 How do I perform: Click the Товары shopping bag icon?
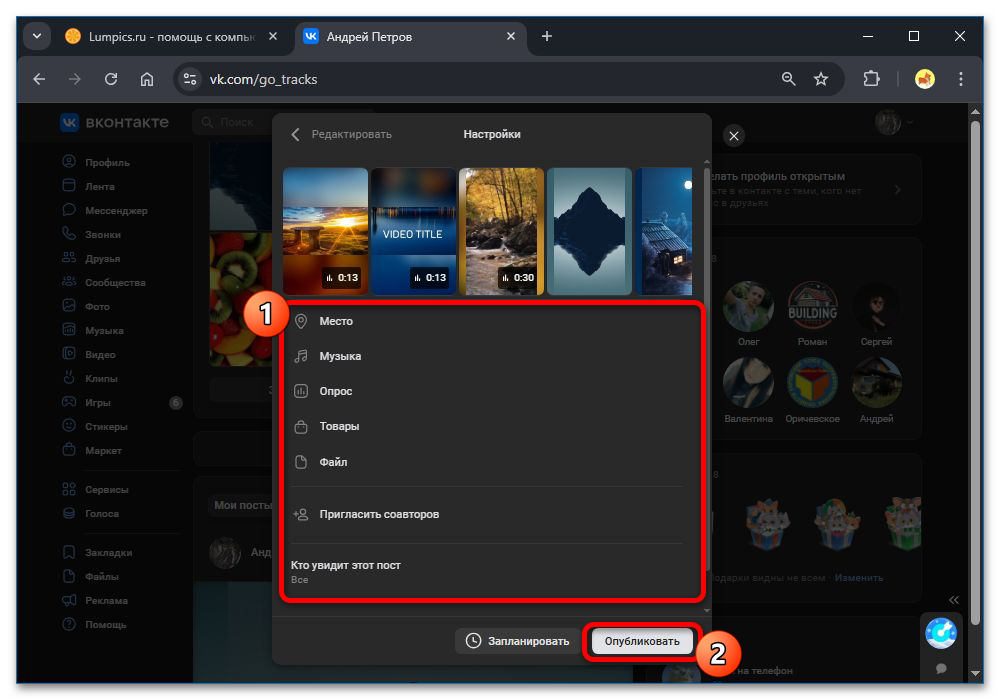(x=301, y=427)
